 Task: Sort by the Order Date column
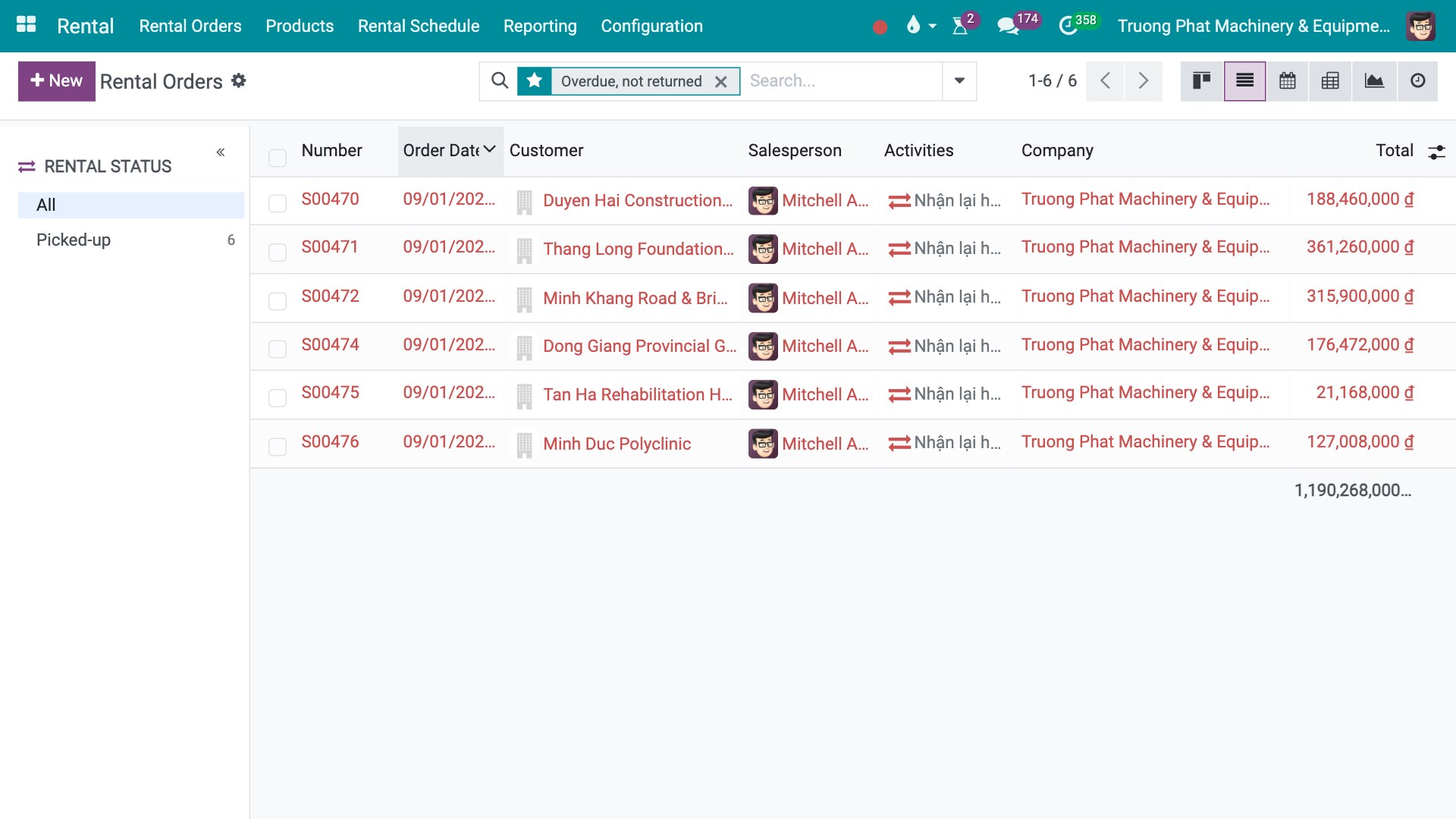[450, 151]
